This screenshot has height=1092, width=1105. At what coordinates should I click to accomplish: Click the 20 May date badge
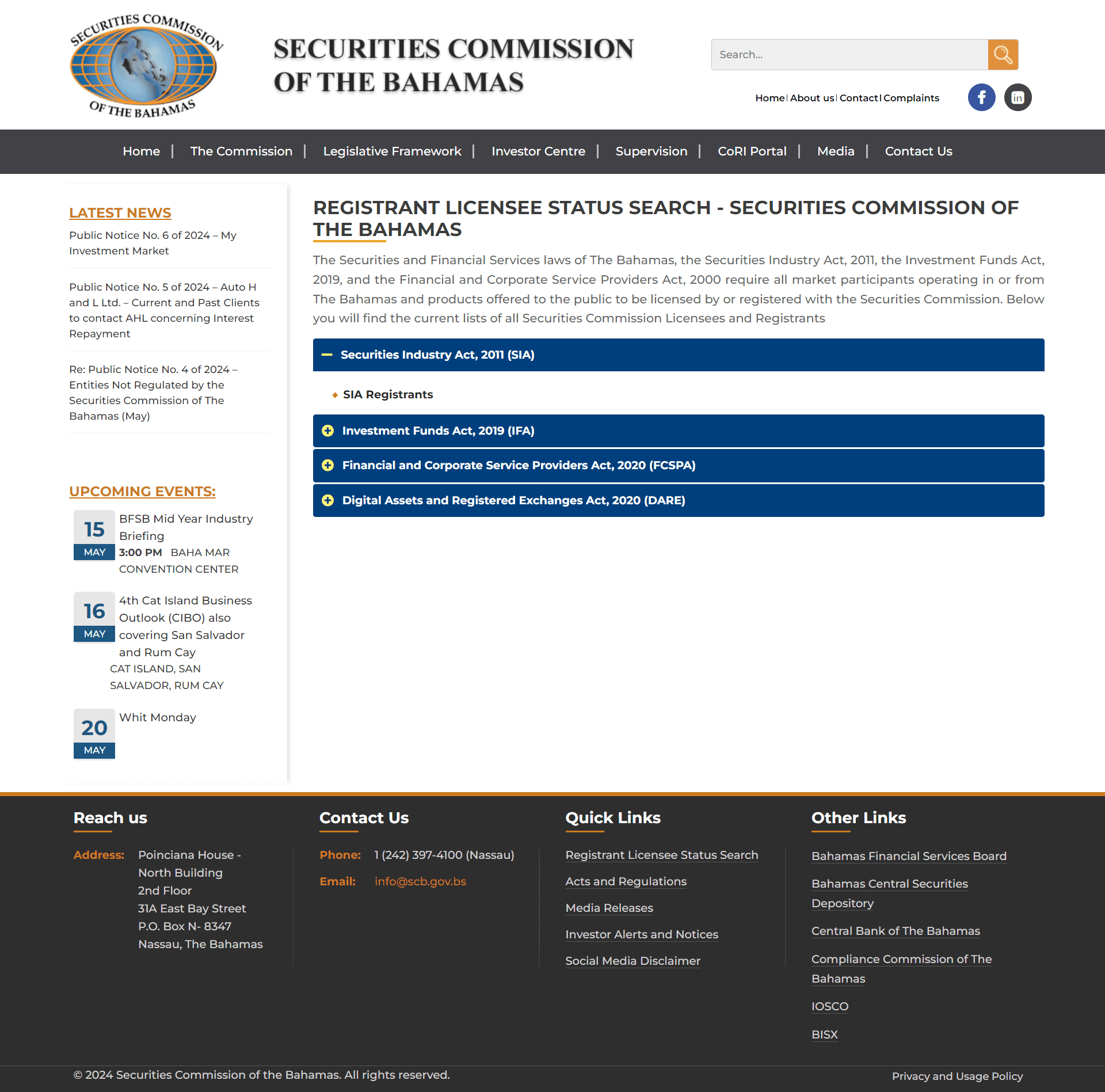94,734
